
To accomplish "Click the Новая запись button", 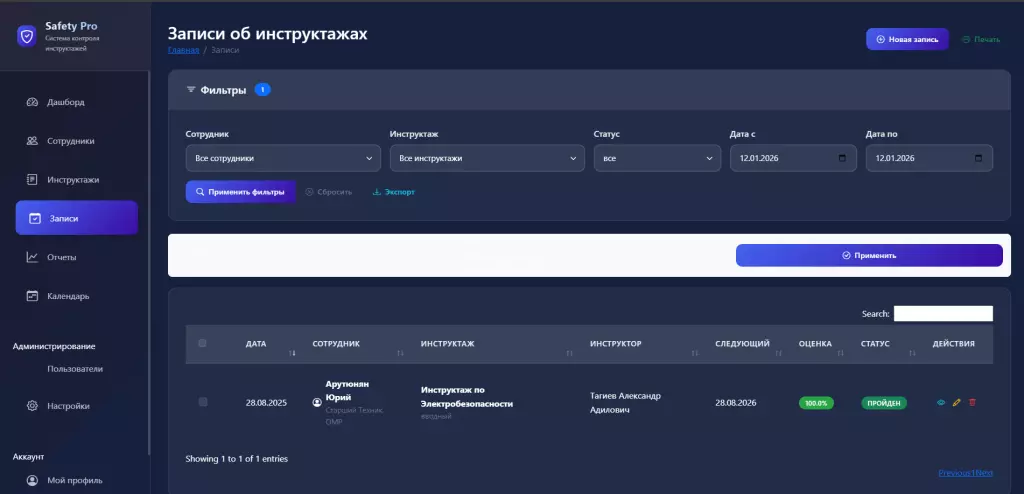I will pos(907,39).
